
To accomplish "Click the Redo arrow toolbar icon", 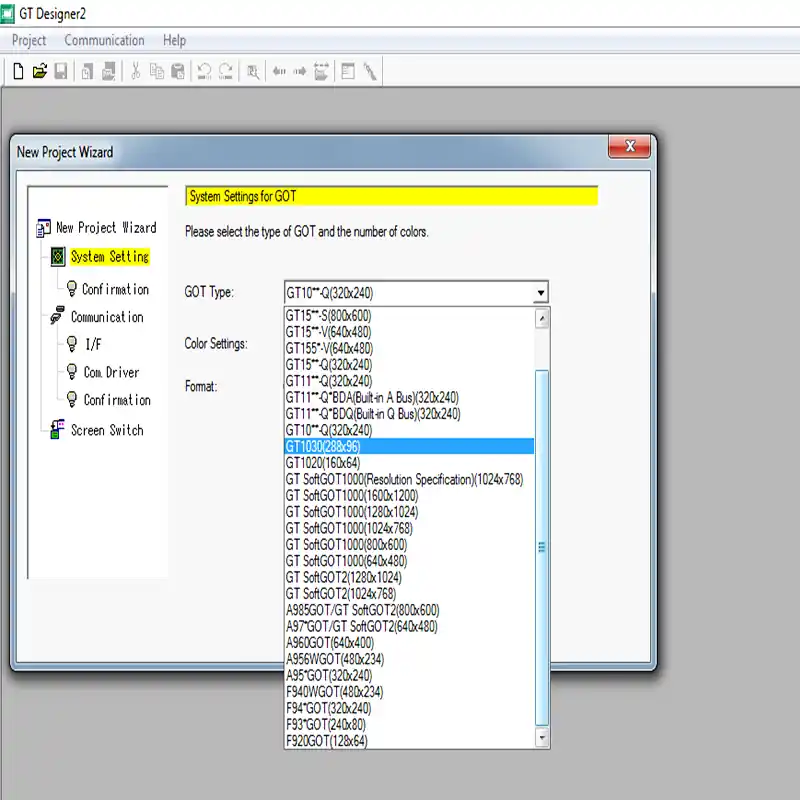I will click(226, 71).
